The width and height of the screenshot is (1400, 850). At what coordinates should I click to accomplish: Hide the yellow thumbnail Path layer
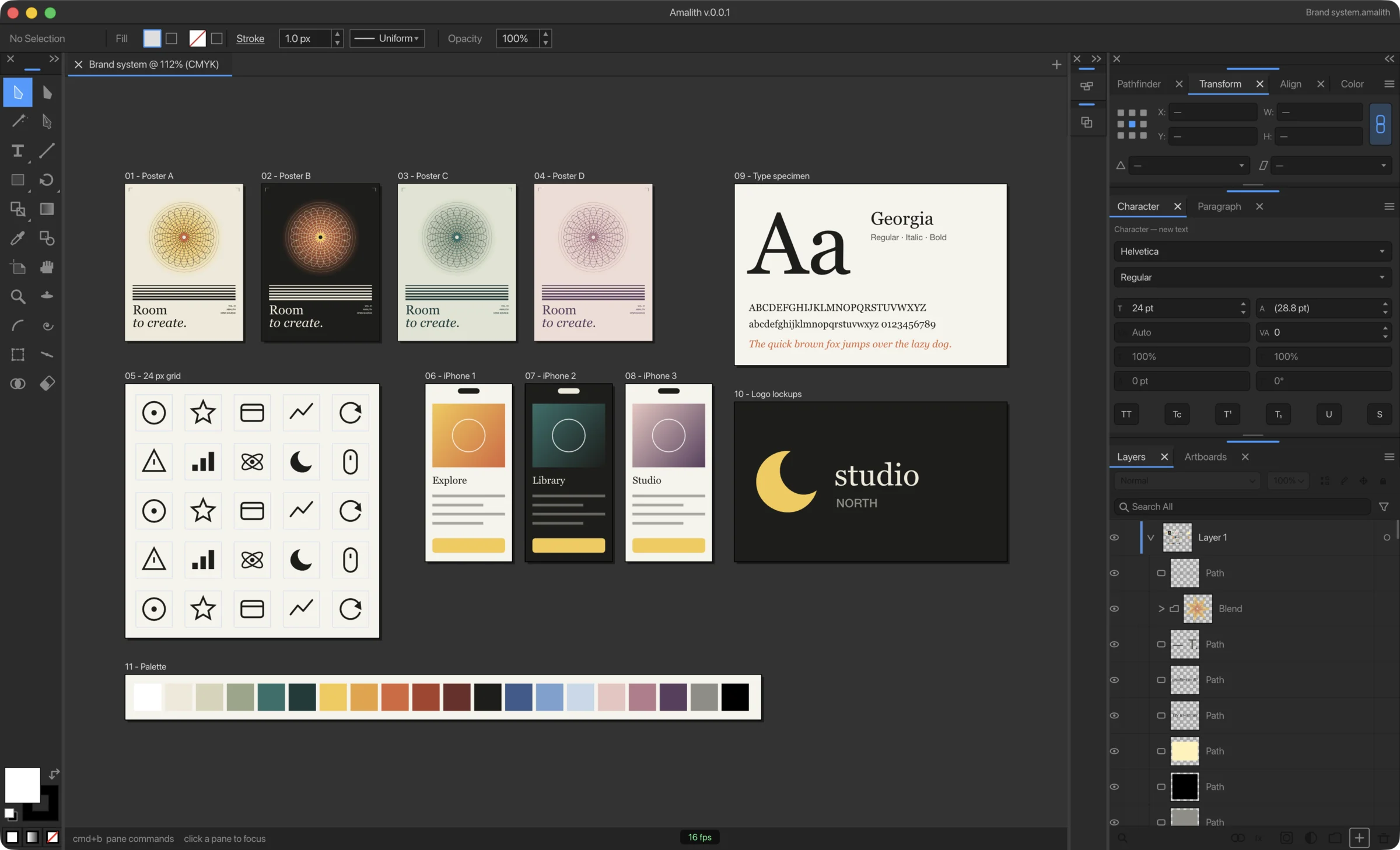click(1114, 751)
